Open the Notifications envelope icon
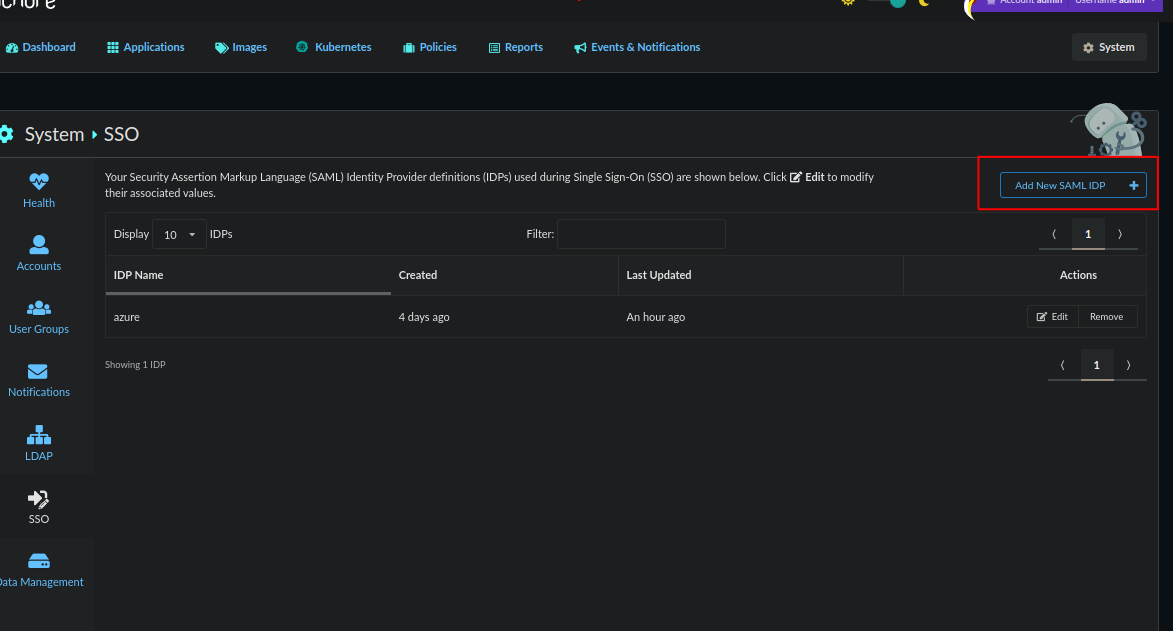 coord(38,379)
